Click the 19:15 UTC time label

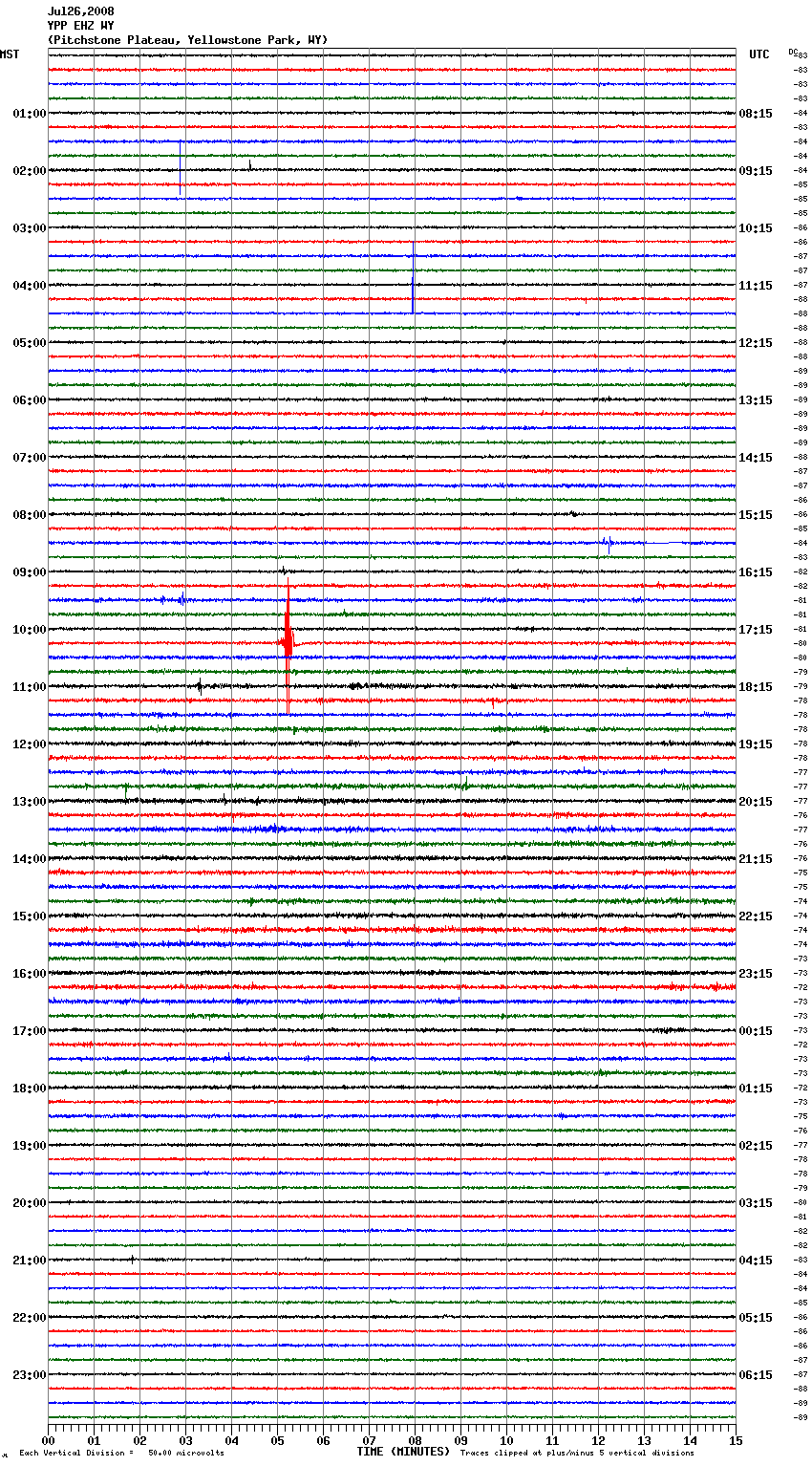(x=756, y=744)
